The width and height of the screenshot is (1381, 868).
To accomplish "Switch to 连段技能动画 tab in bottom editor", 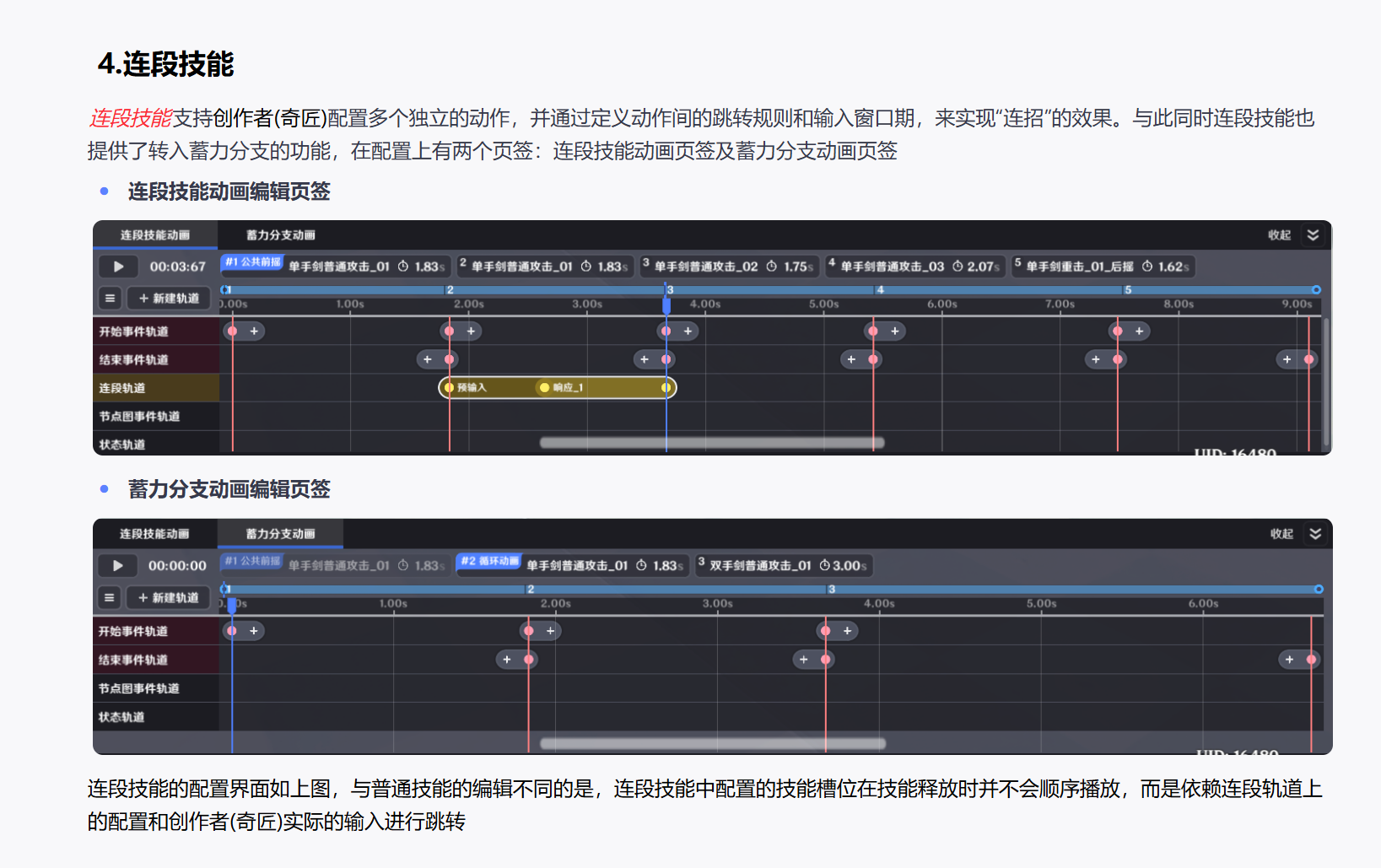I will pos(154,534).
